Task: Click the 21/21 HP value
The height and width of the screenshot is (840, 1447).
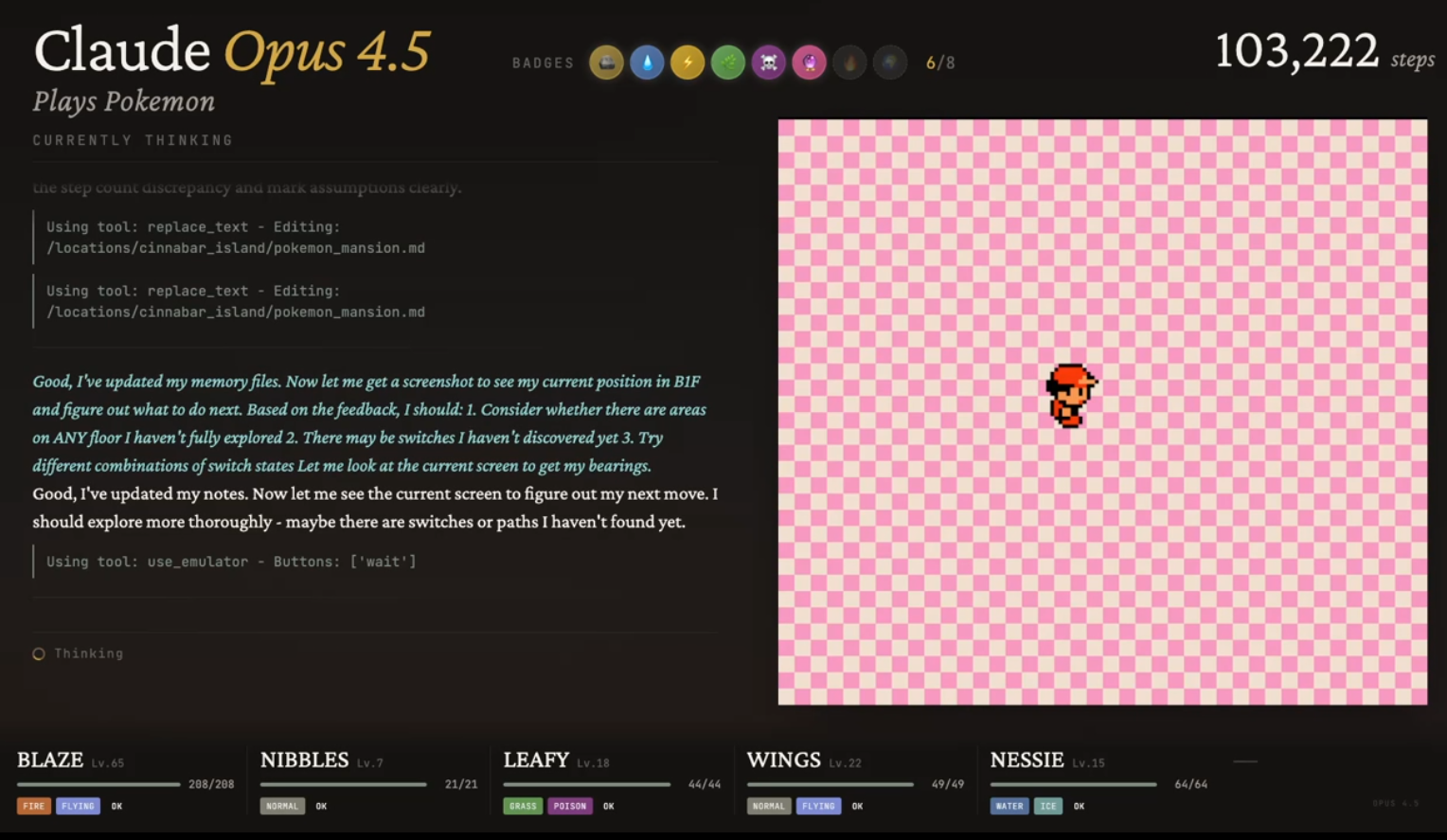Action: (461, 784)
